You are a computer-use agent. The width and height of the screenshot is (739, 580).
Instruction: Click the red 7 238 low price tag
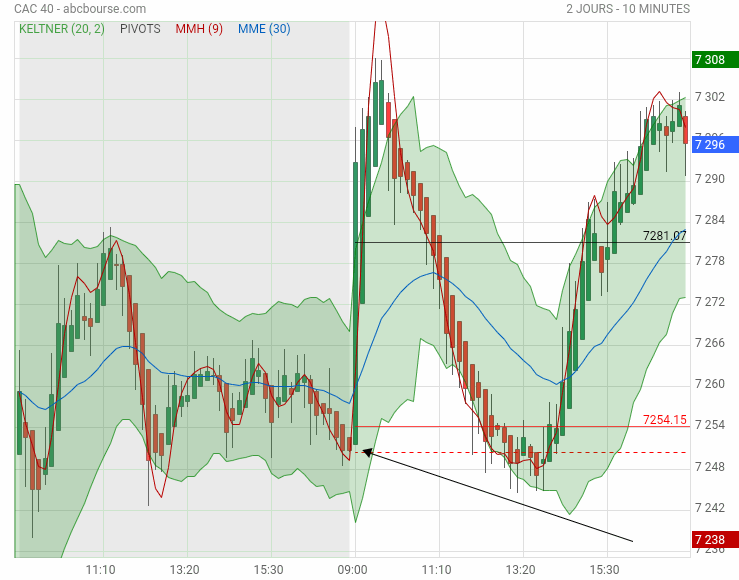coord(715,539)
